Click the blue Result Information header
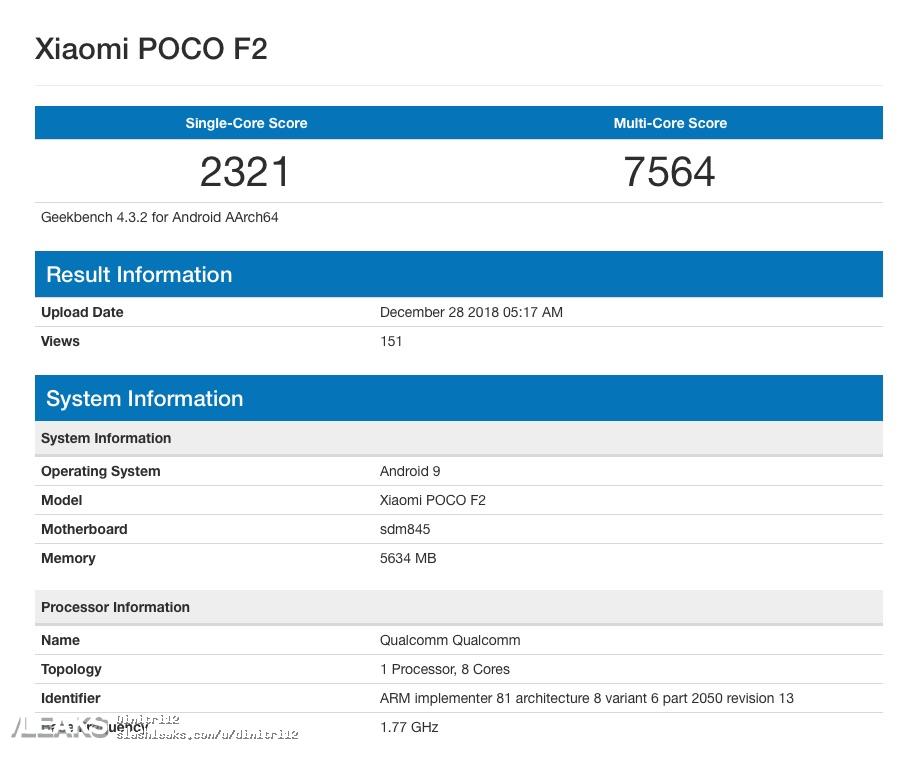 (x=458, y=274)
